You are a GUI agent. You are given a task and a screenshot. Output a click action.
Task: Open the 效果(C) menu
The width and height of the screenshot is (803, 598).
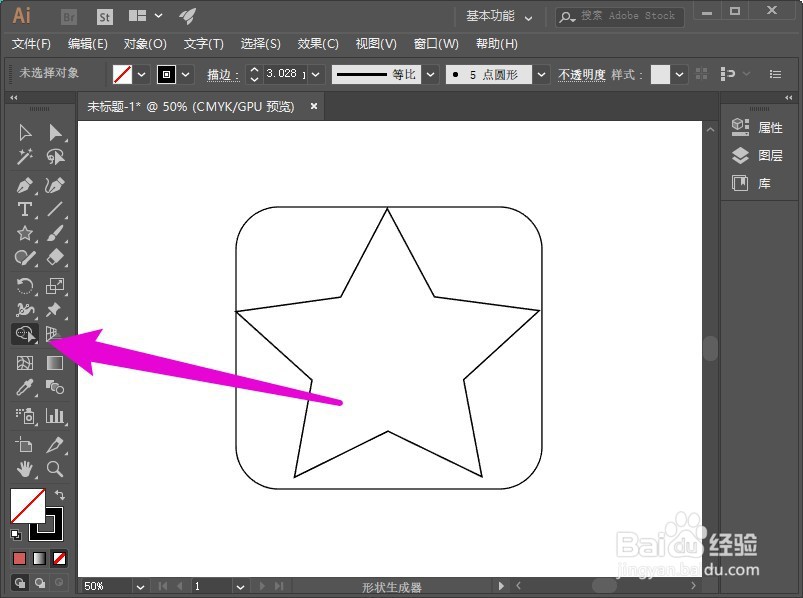coord(318,44)
